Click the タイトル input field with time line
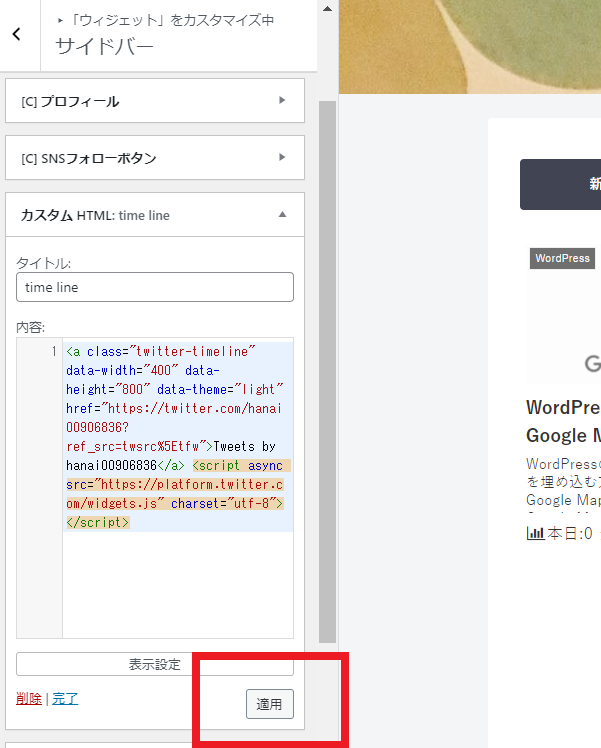 [155, 287]
